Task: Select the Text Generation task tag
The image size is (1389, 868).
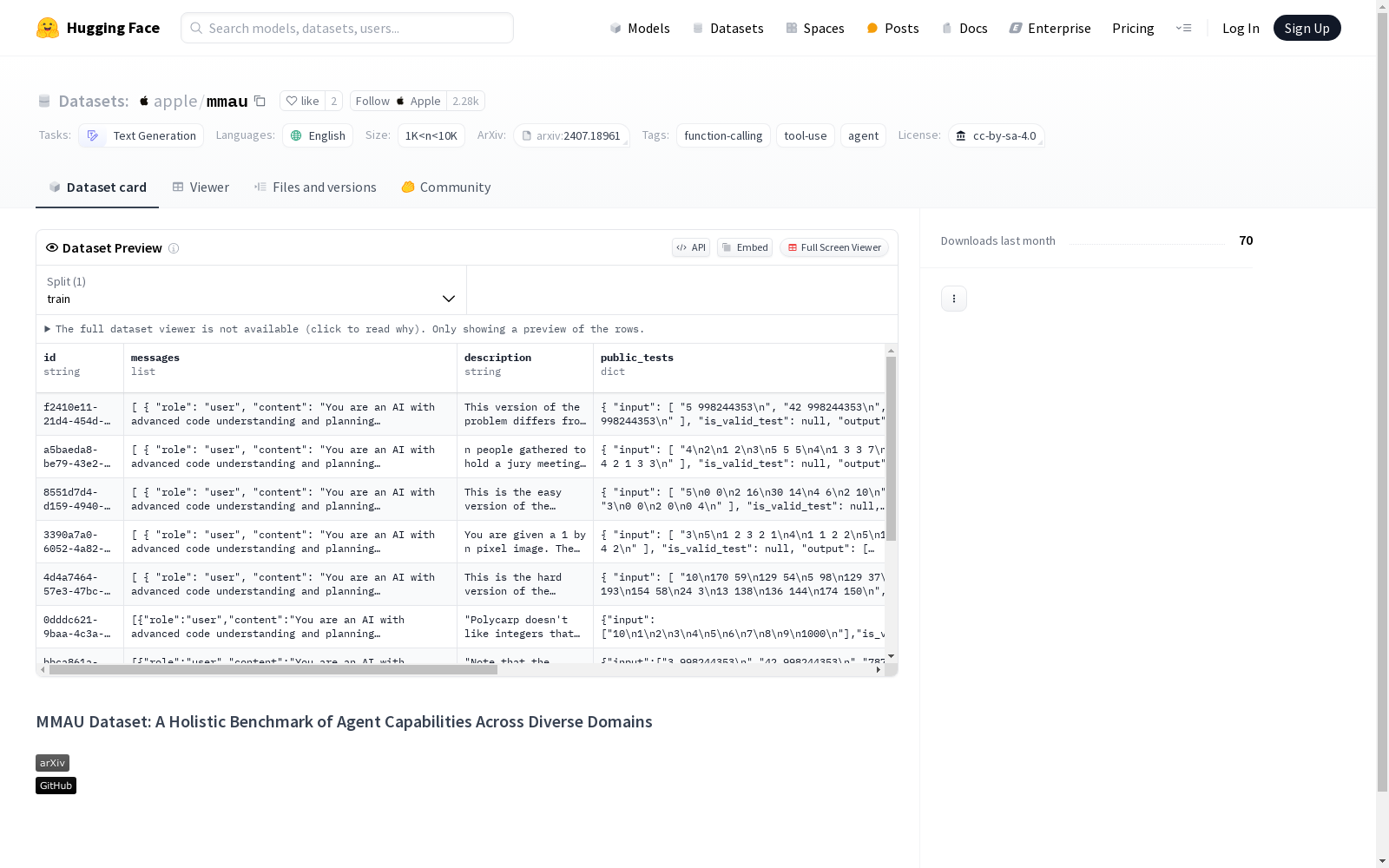Action: coord(142,135)
